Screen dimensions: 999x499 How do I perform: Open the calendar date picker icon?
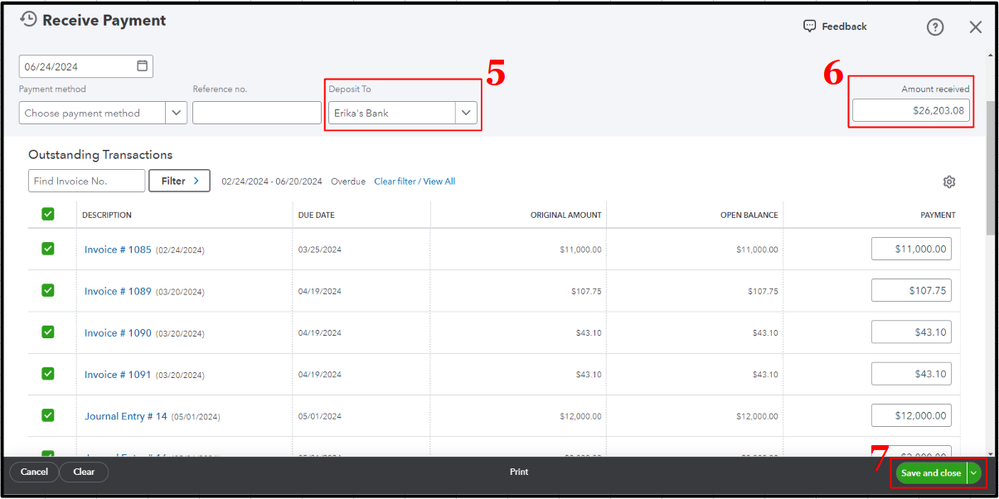(142, 66)
